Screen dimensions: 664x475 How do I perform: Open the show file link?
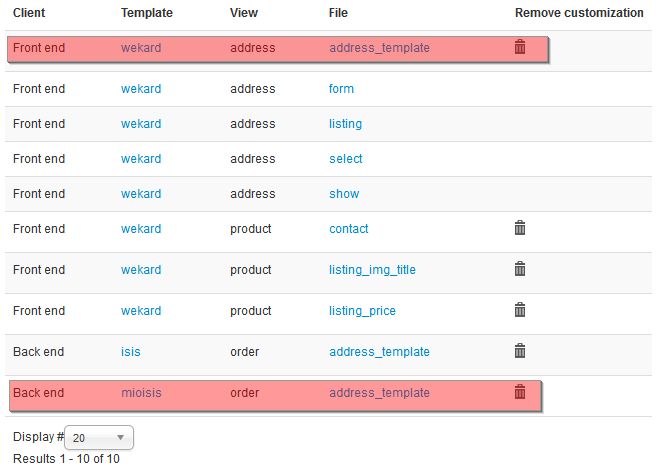(344, 194)
